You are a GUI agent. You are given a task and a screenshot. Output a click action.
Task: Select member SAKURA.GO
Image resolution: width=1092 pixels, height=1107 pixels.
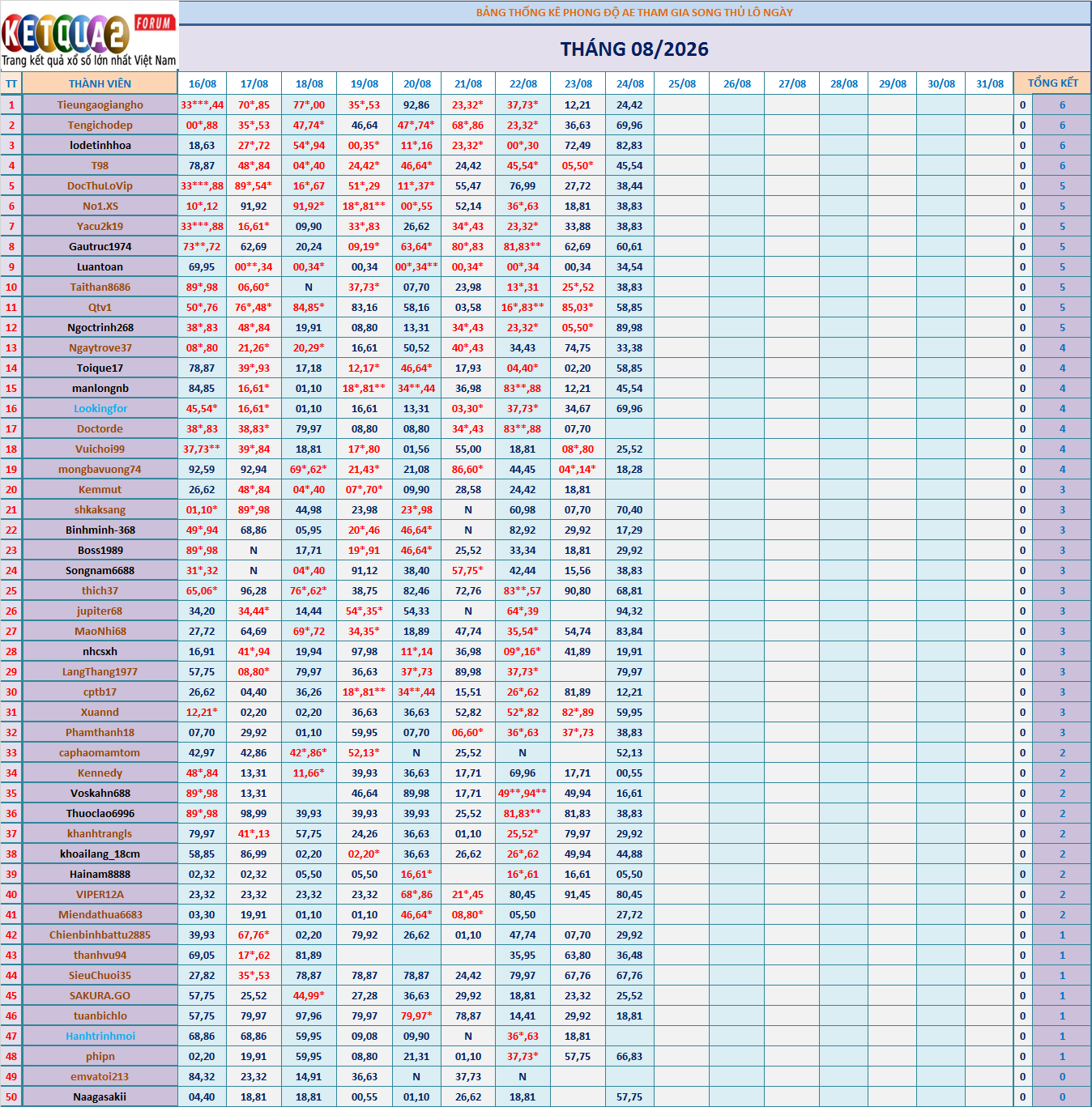[x=100, y=996]
